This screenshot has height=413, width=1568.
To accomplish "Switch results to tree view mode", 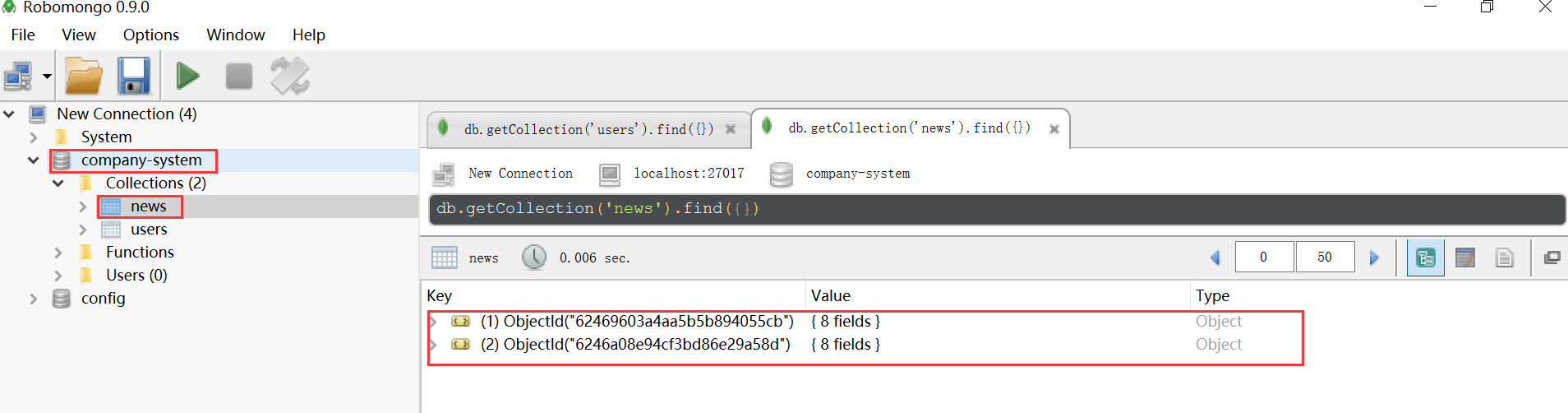I will 1425,258.
